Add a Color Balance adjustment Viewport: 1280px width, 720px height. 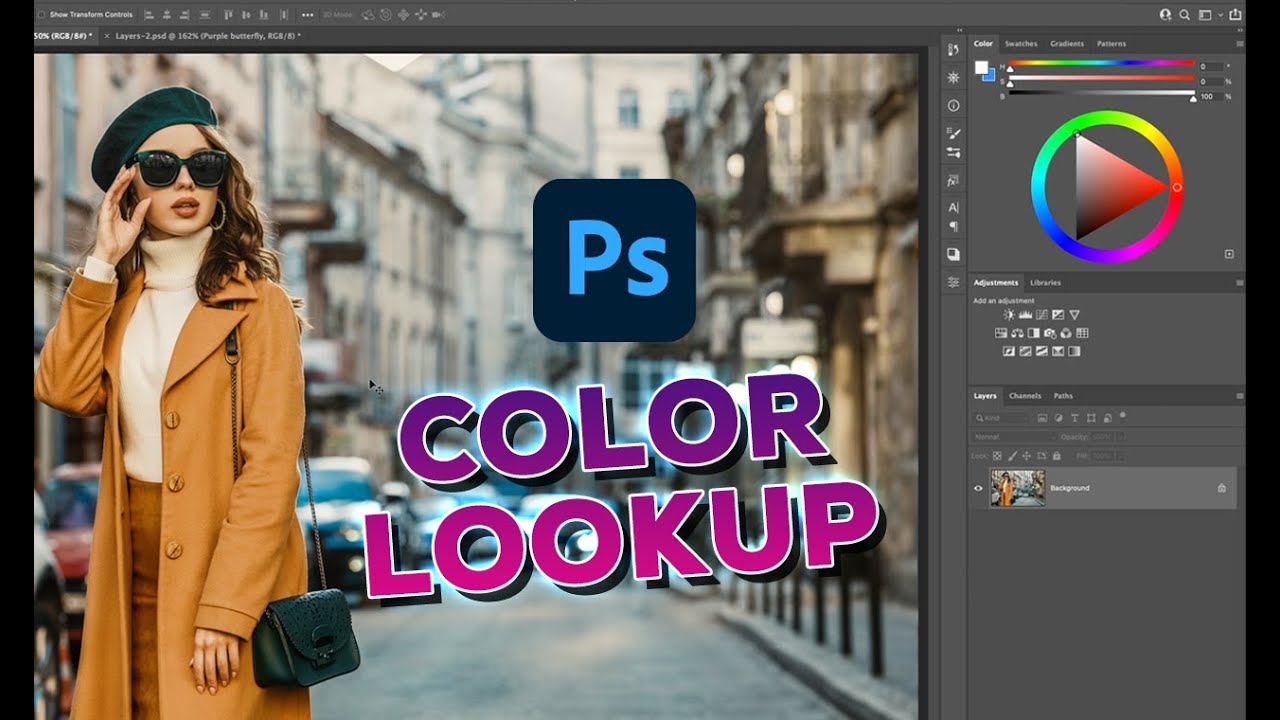click(1017, 333)
